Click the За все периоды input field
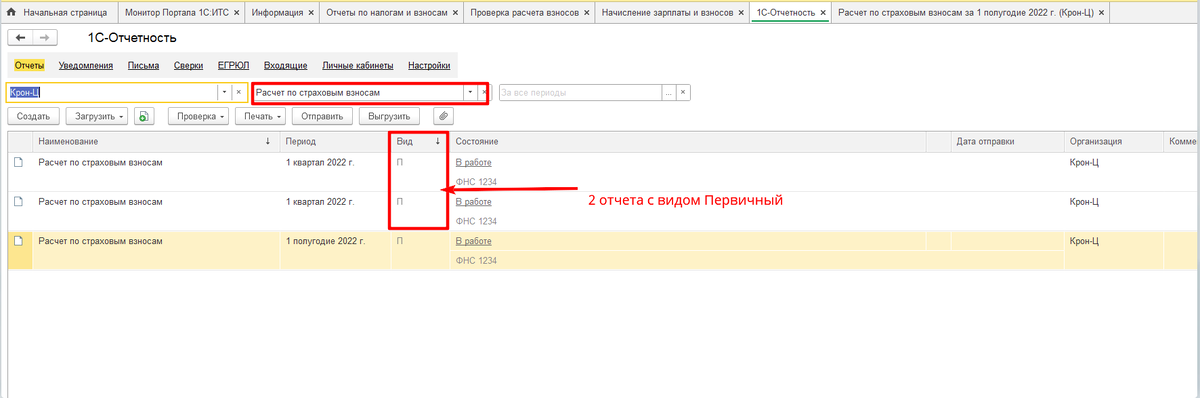This screenshot has width=1200, height=398. point(580,92)
